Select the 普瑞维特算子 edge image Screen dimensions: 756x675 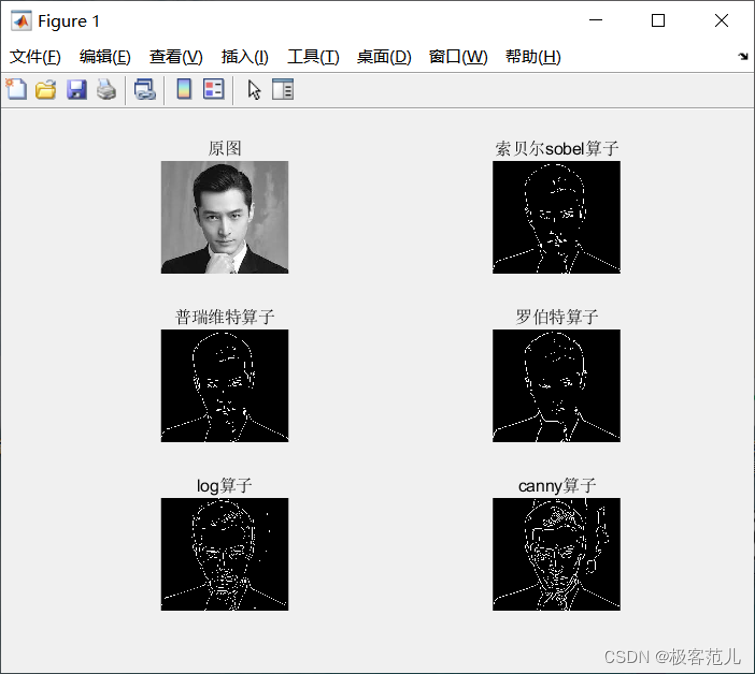click(225, 386)
